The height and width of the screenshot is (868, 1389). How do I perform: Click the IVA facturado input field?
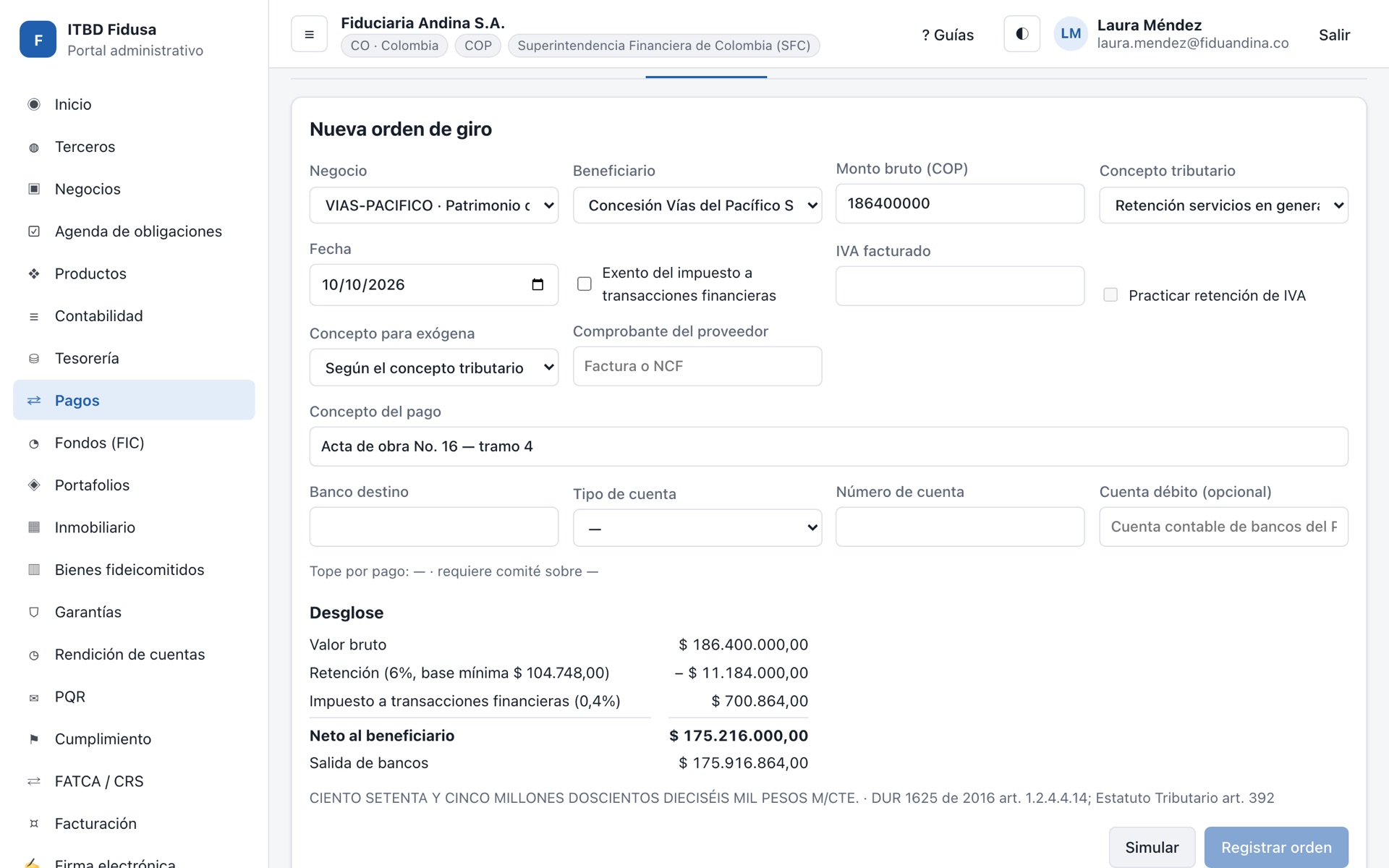coord(960,286)
